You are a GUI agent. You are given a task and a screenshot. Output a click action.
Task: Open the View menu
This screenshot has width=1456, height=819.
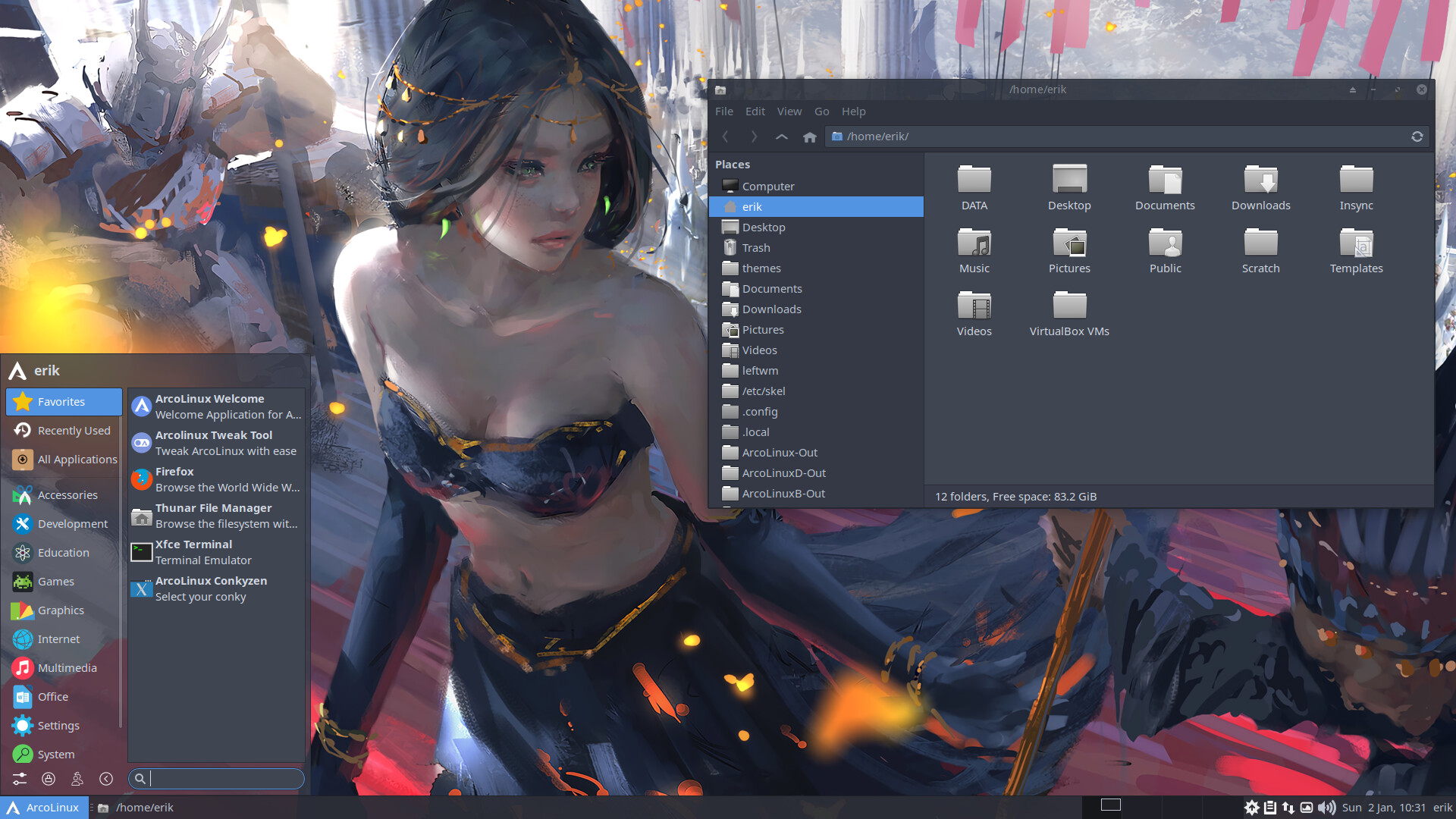click(789, 111)
